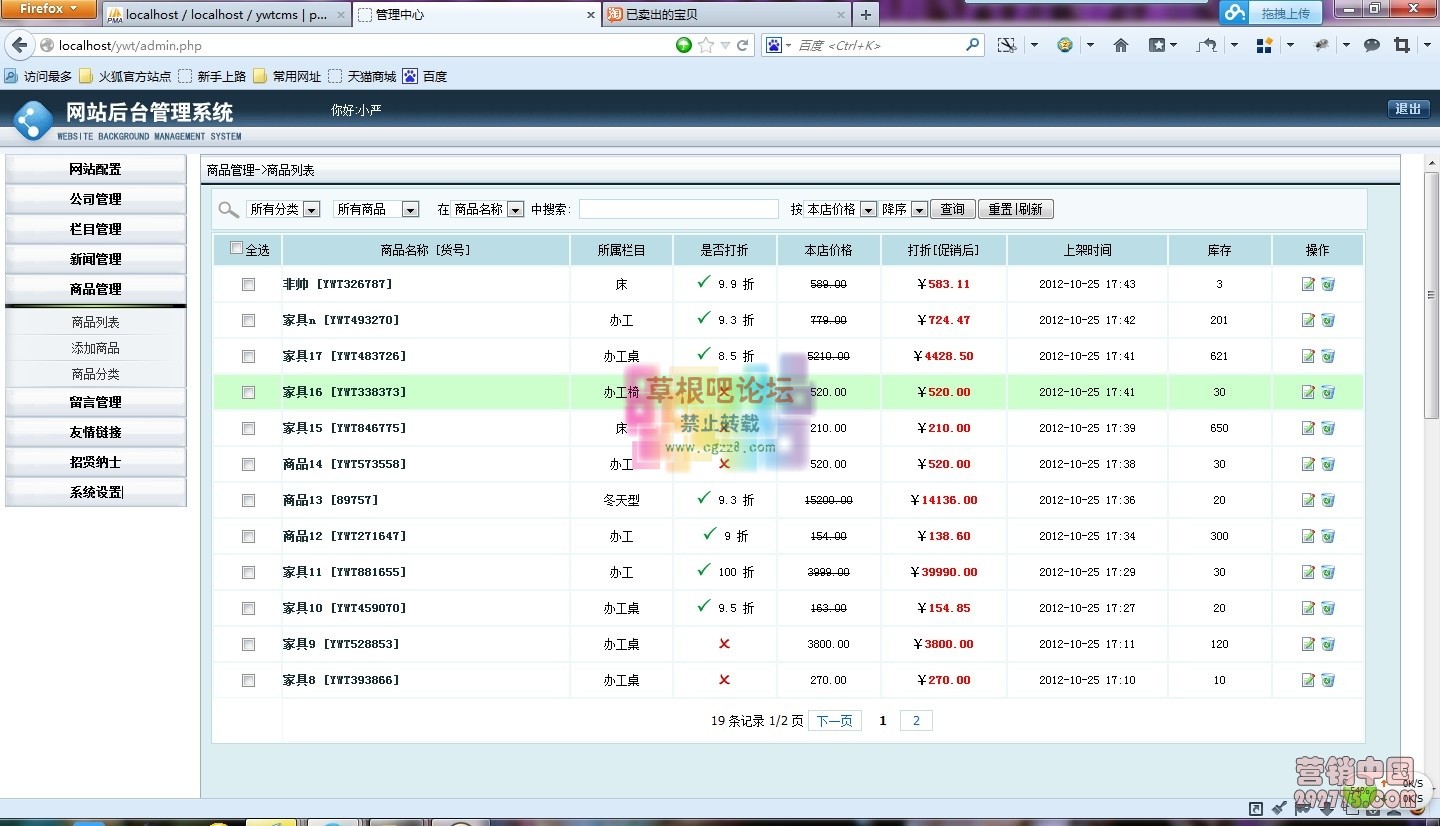Click the website logo in the header

[x=33, y=117]
